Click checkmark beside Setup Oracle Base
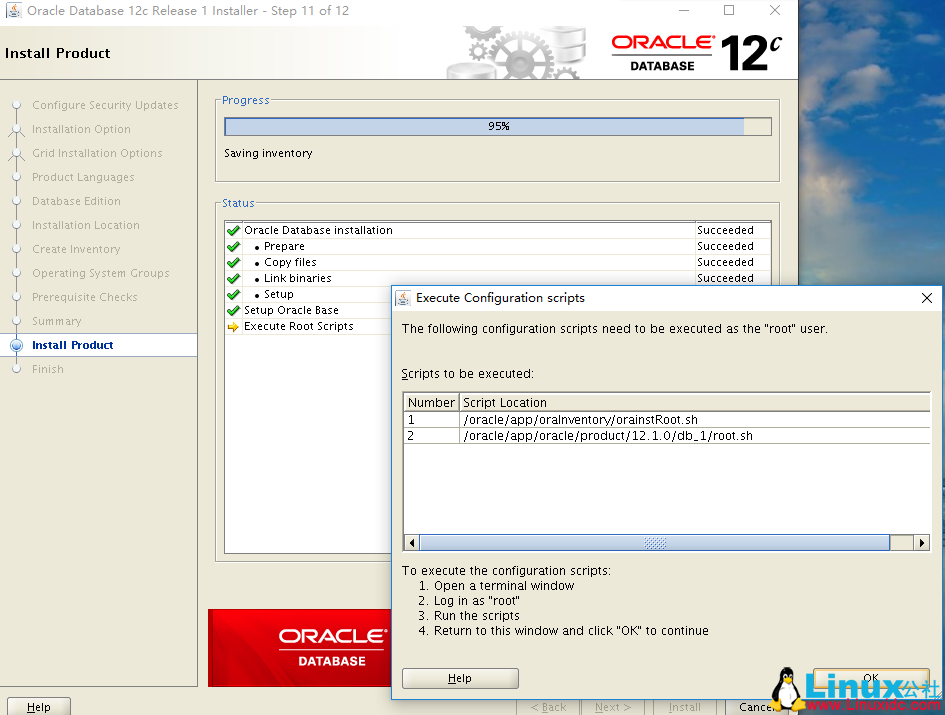 (x=233, y=310)
